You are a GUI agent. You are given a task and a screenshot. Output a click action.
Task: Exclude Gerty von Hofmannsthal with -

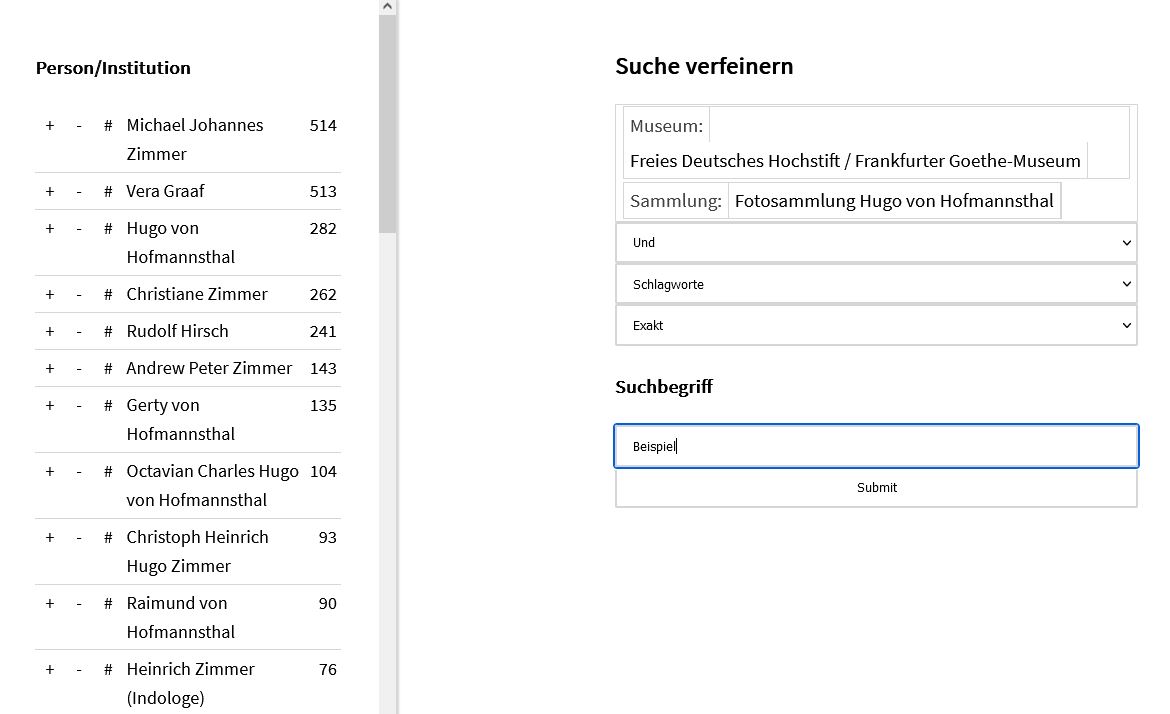(x=79, y=406)
